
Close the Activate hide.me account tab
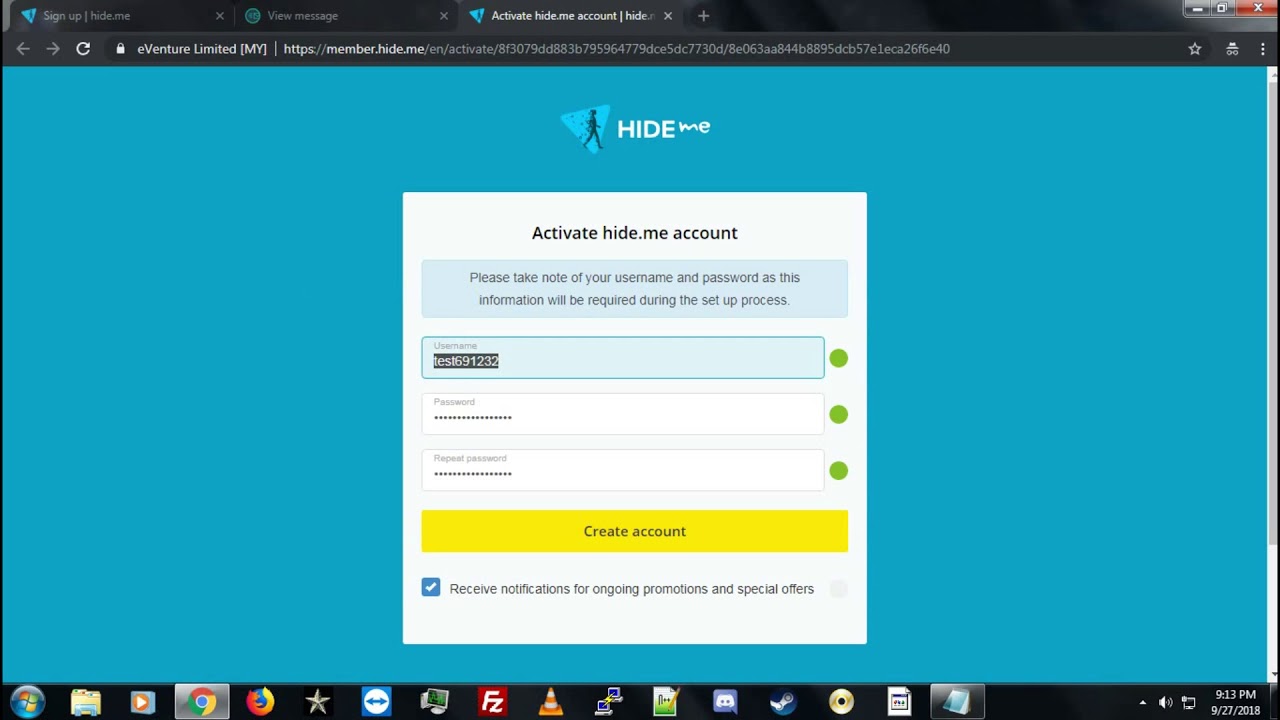(668, 16)
